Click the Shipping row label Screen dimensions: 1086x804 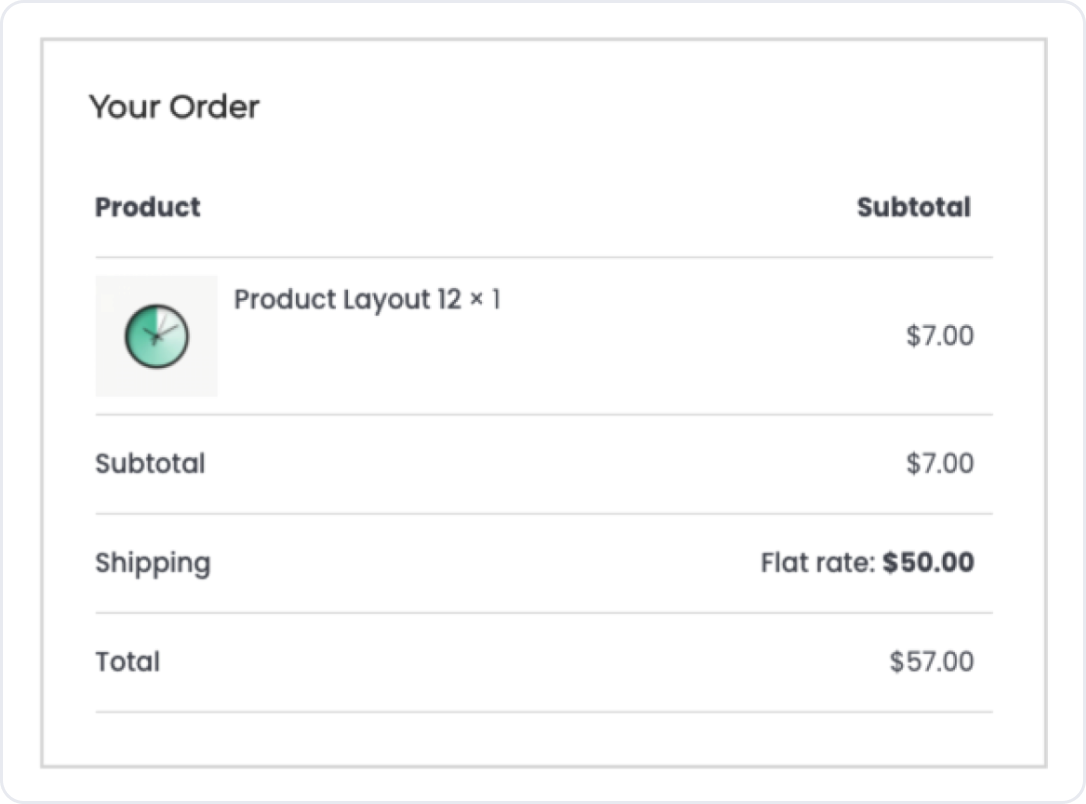(153, 563)
